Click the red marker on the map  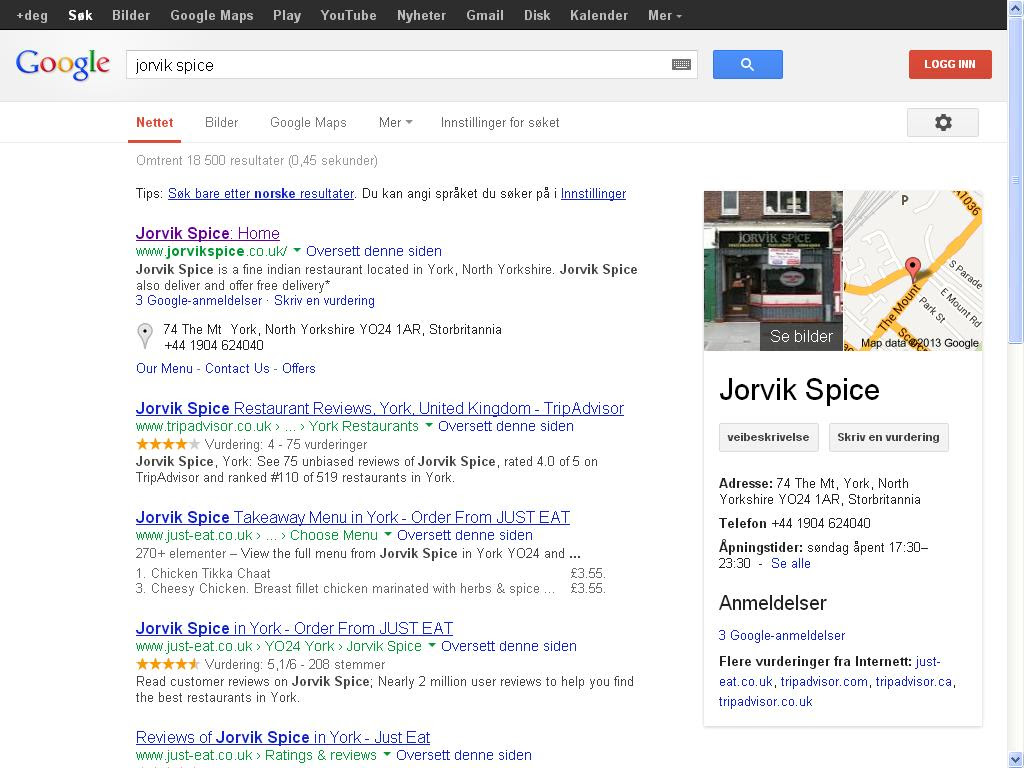(913, 269)
